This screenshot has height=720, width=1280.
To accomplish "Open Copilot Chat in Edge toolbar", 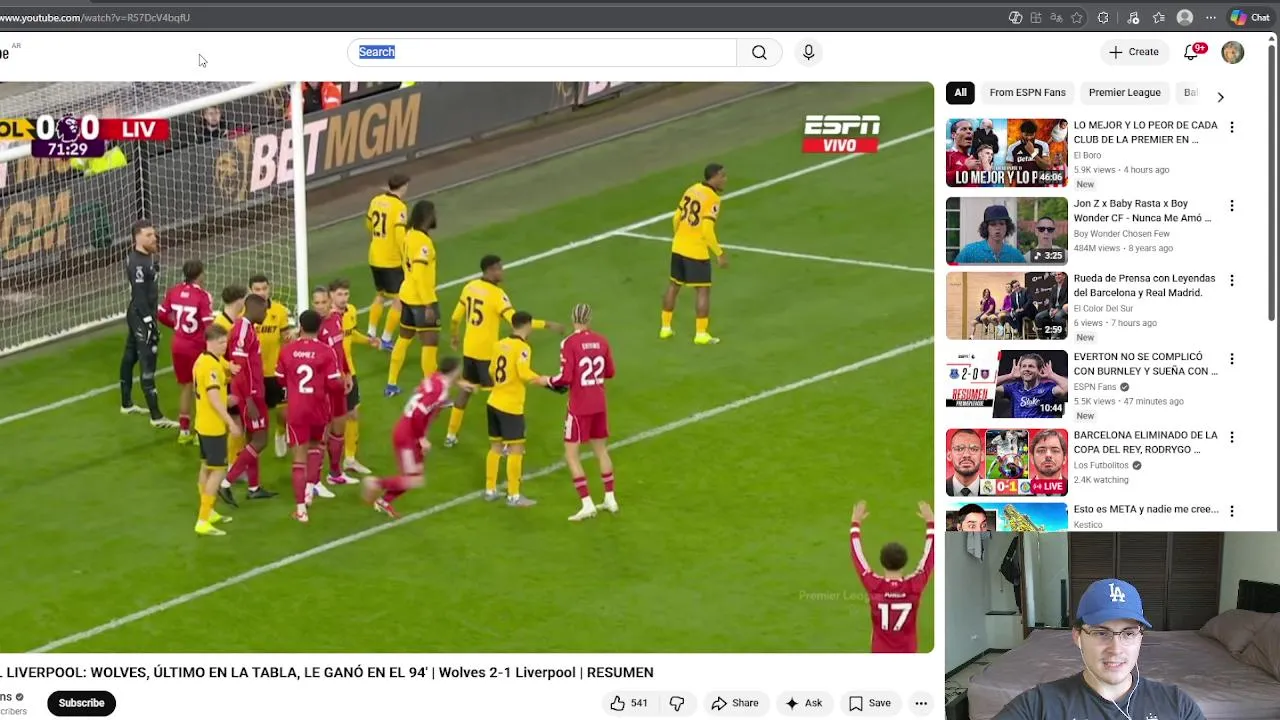I will pos(1250,17).
